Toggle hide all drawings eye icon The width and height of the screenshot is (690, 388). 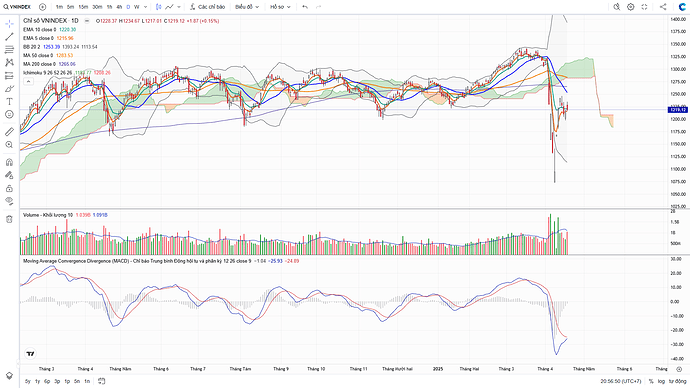point(9,201)
